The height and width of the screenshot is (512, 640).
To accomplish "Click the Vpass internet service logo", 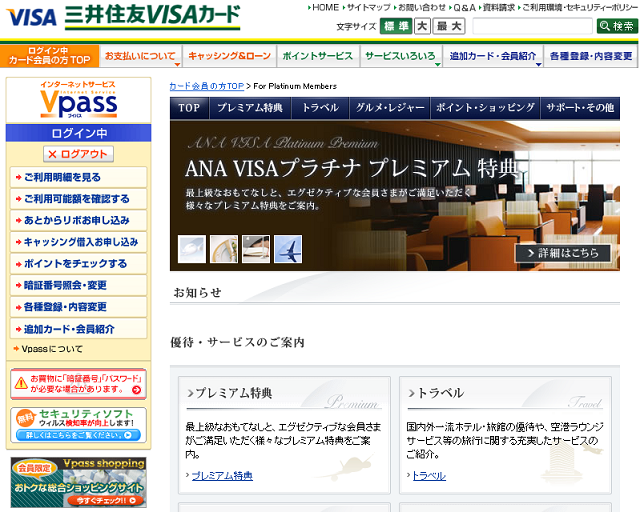I will tap(78, 100).
